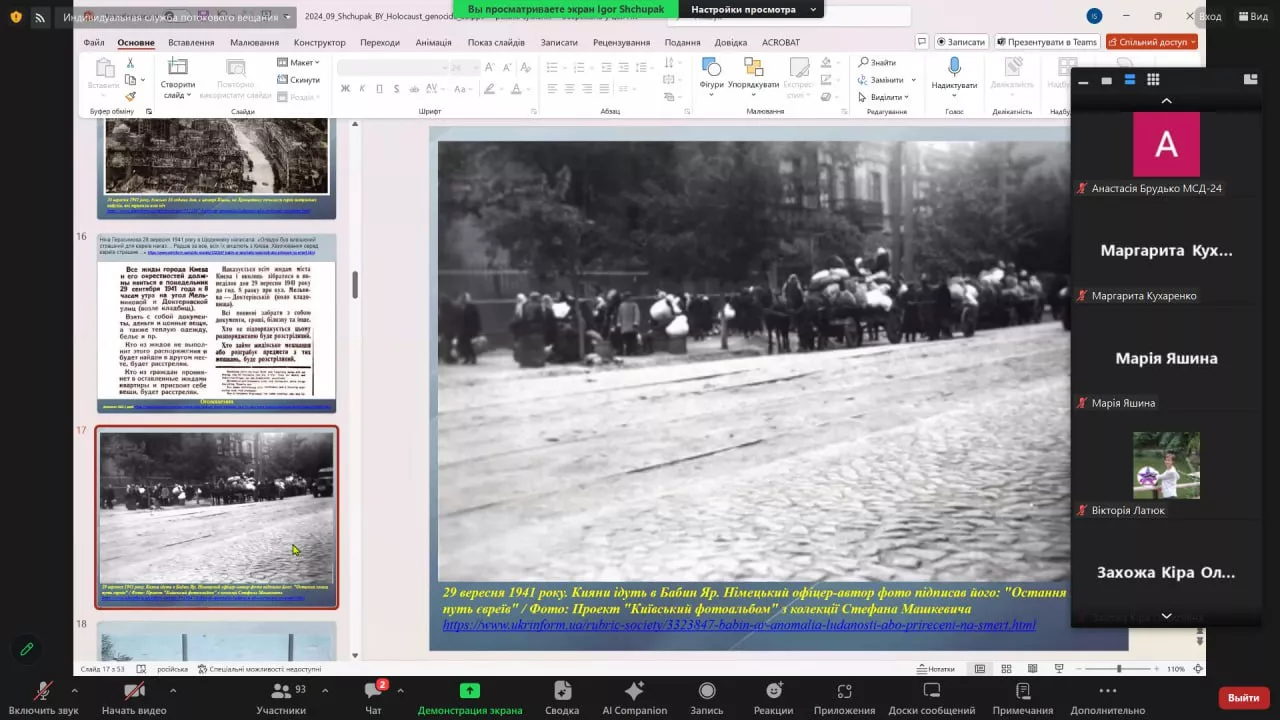This screenshot has height=720, width=1280.
Task: Switch to Вставлення ribbon tab
Action: pyautogui.click(x=191, y=42)
